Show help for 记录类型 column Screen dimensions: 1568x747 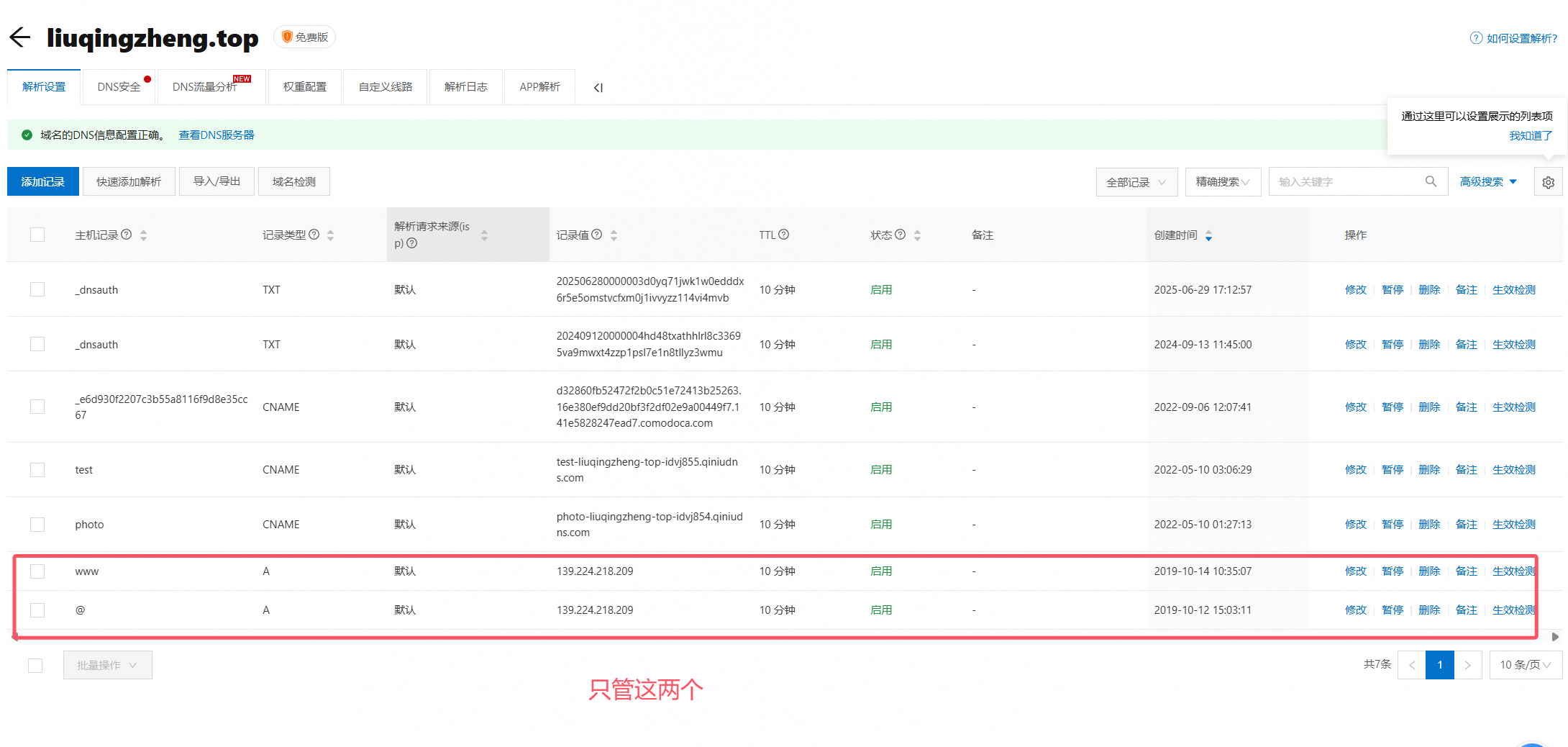314,235
